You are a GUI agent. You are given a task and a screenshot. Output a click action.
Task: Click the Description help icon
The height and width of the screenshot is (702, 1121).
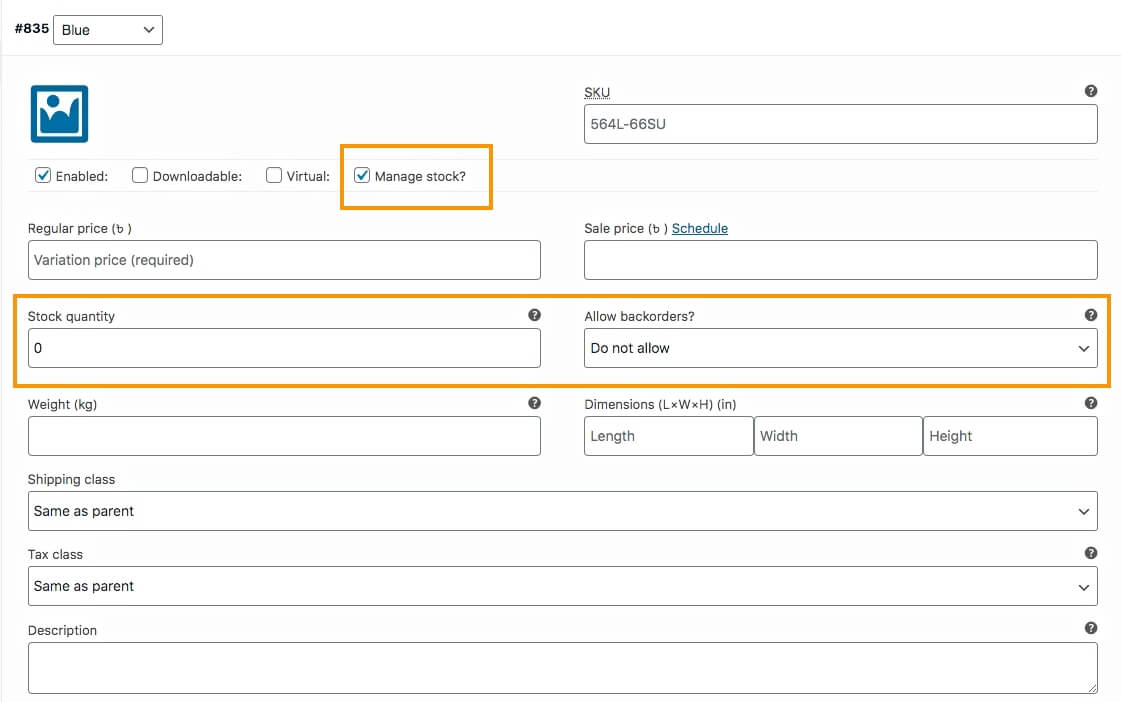1090,628
